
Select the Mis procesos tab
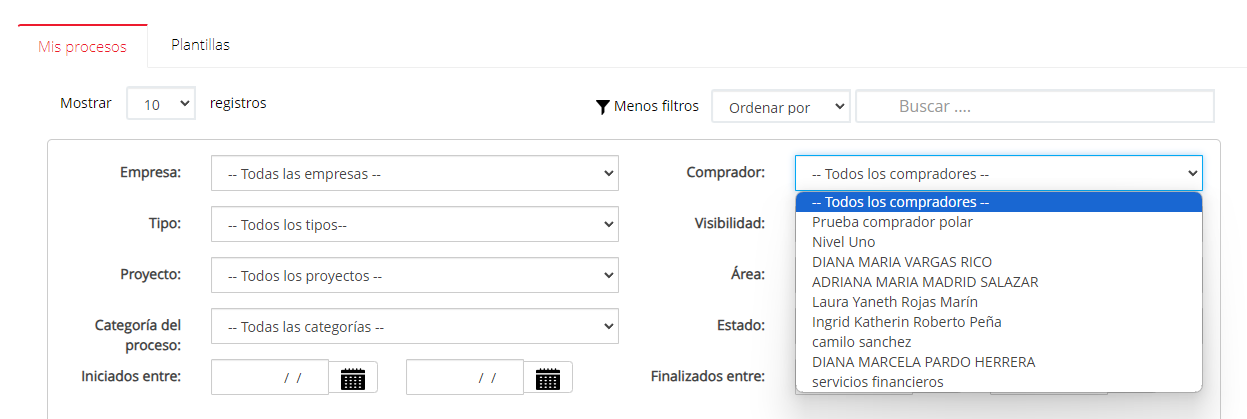[82, 47]
